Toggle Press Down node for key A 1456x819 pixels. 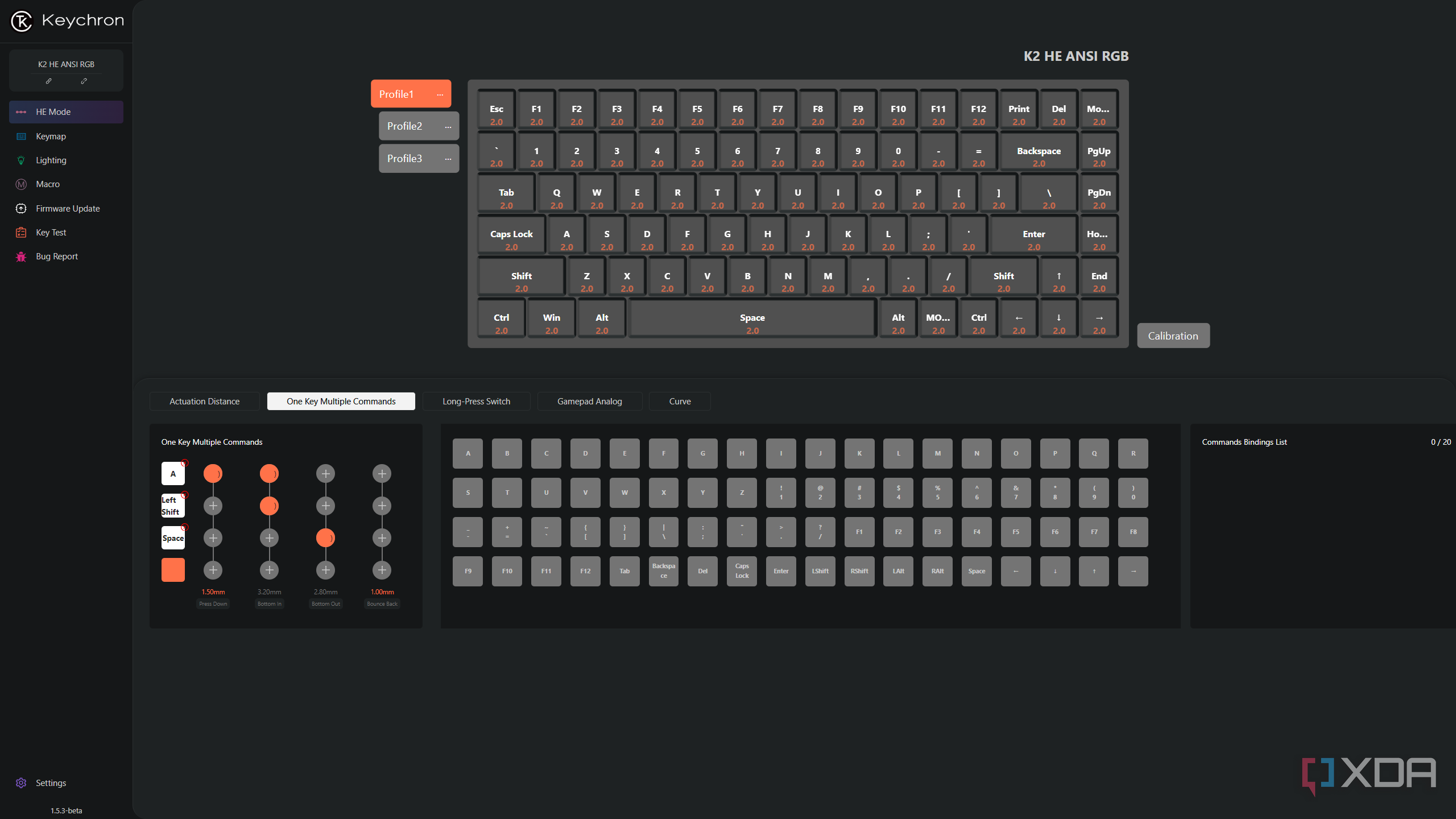213,473
